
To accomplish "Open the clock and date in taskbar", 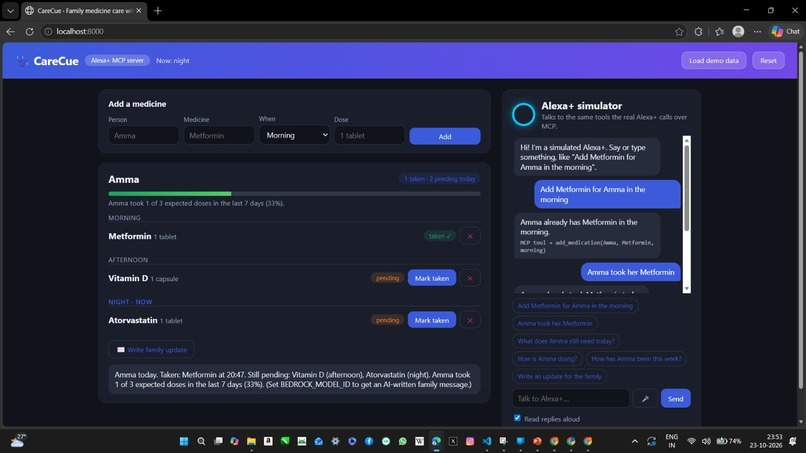I will click(766, 441).
